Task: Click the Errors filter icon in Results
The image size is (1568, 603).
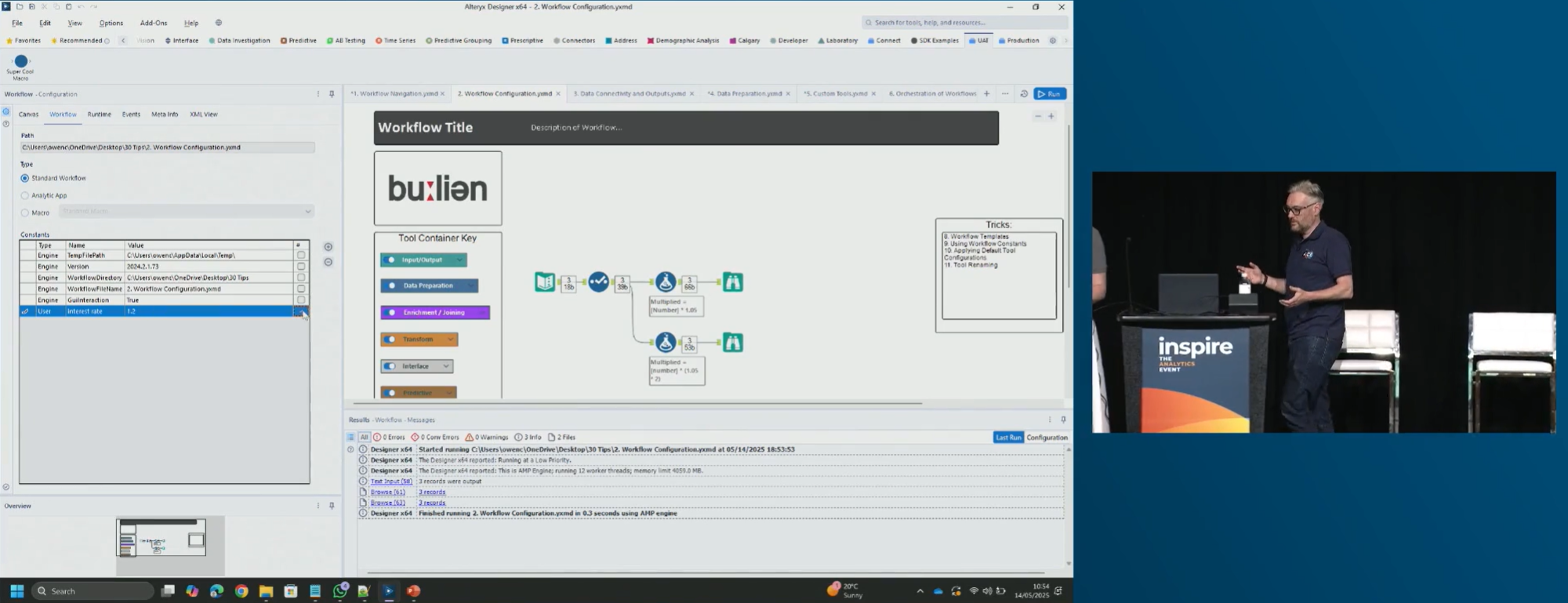Action: tap(389, 438)
